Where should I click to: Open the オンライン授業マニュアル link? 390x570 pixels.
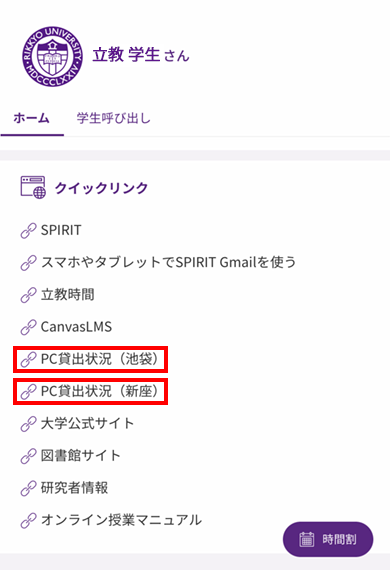(121, 520)
